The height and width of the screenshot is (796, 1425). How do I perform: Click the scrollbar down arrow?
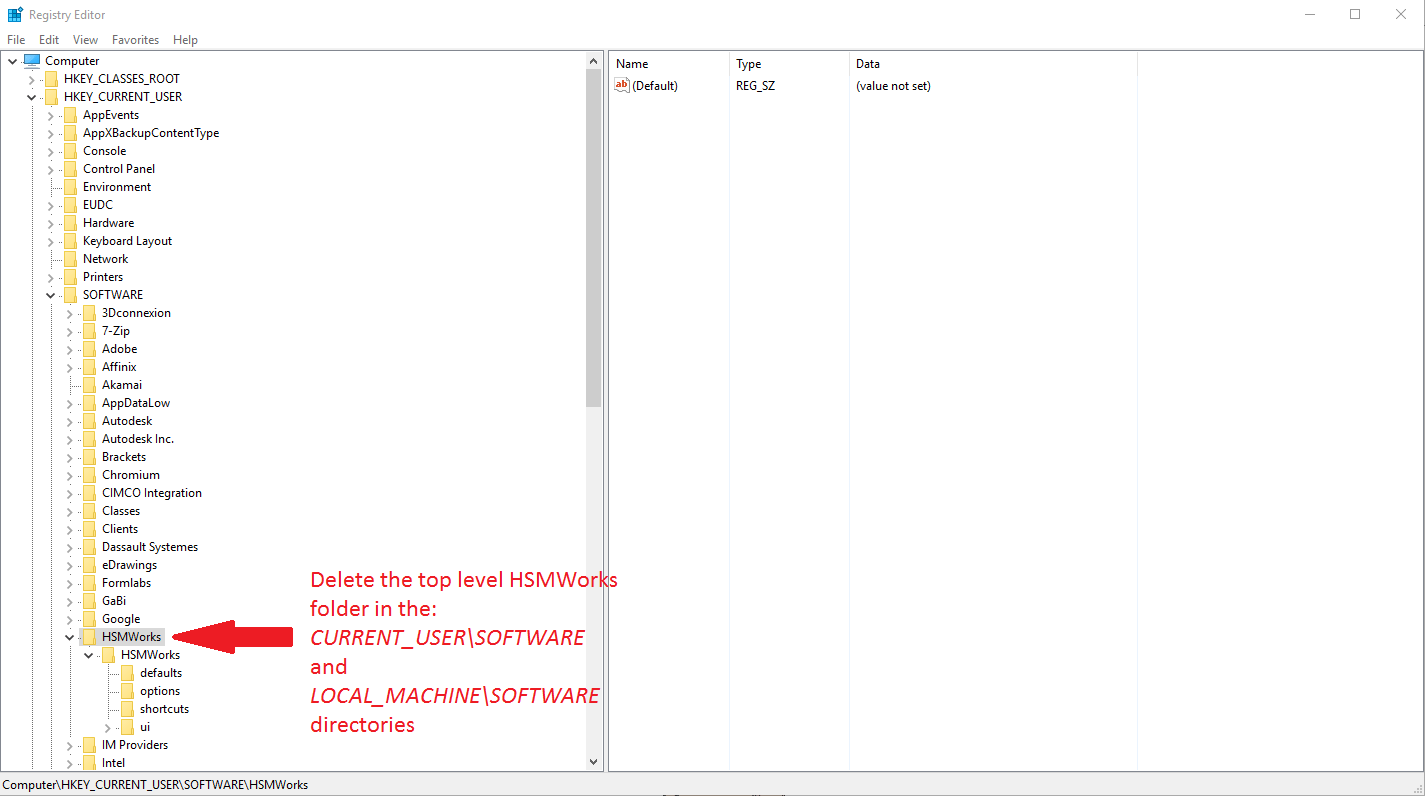[593, 761]
